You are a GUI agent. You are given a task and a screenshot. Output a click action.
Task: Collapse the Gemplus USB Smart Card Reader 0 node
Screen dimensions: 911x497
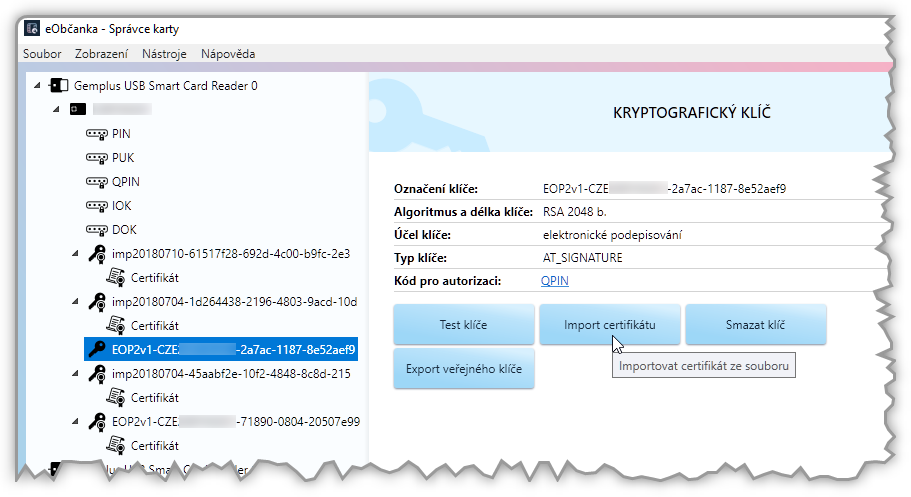[37, 86]
